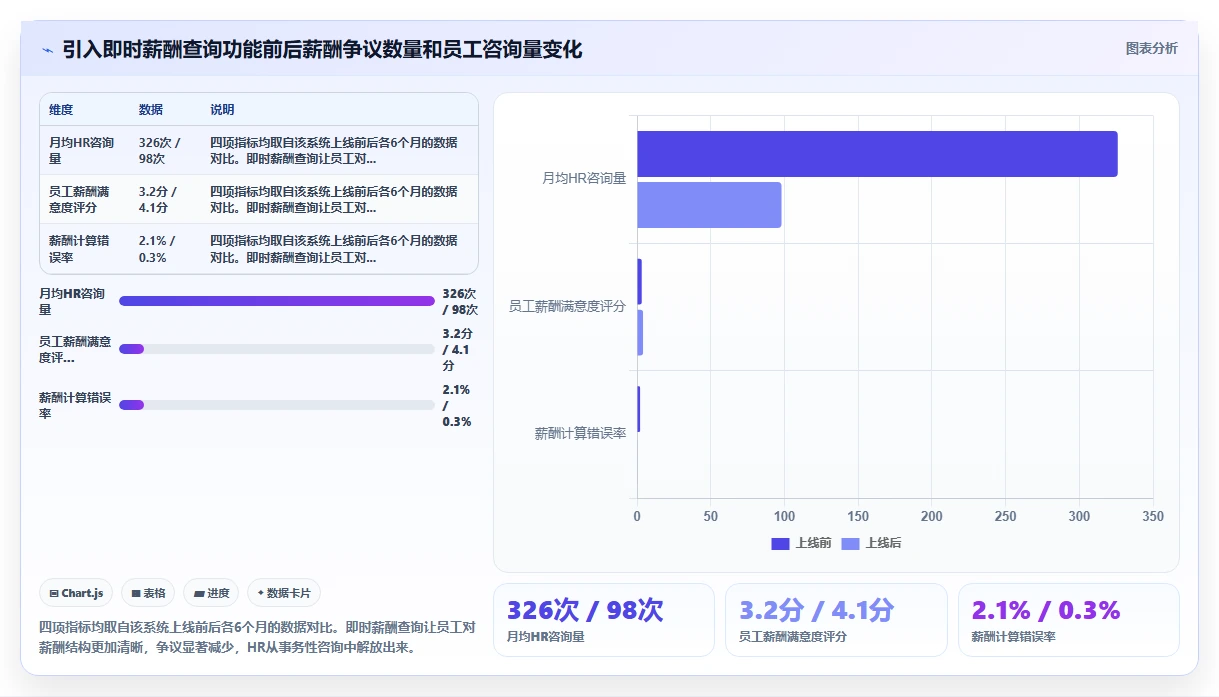Select the 数据卡片 tag chip
The width and height of the screenshot is (1219, 697).
click(284, 593)
